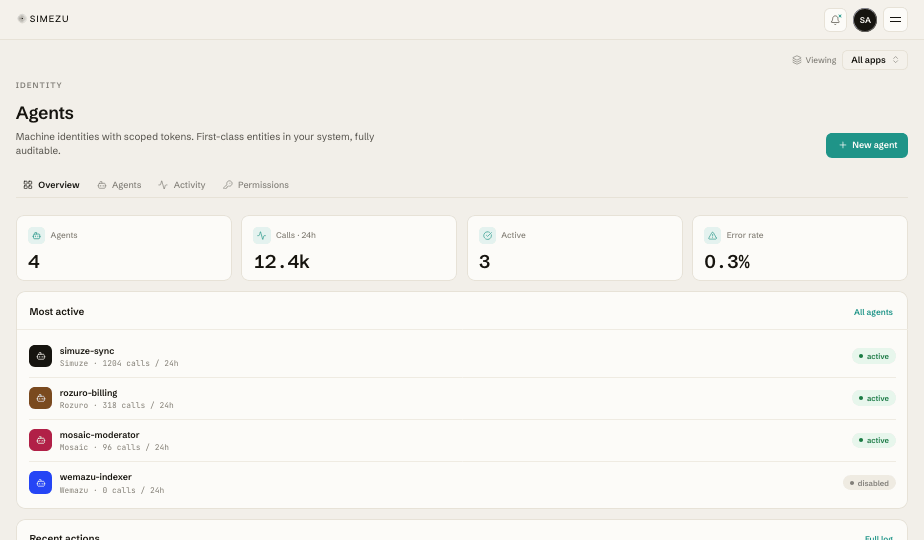Click the Agents stat card icon
924x540 pixels.
point(37,235)
